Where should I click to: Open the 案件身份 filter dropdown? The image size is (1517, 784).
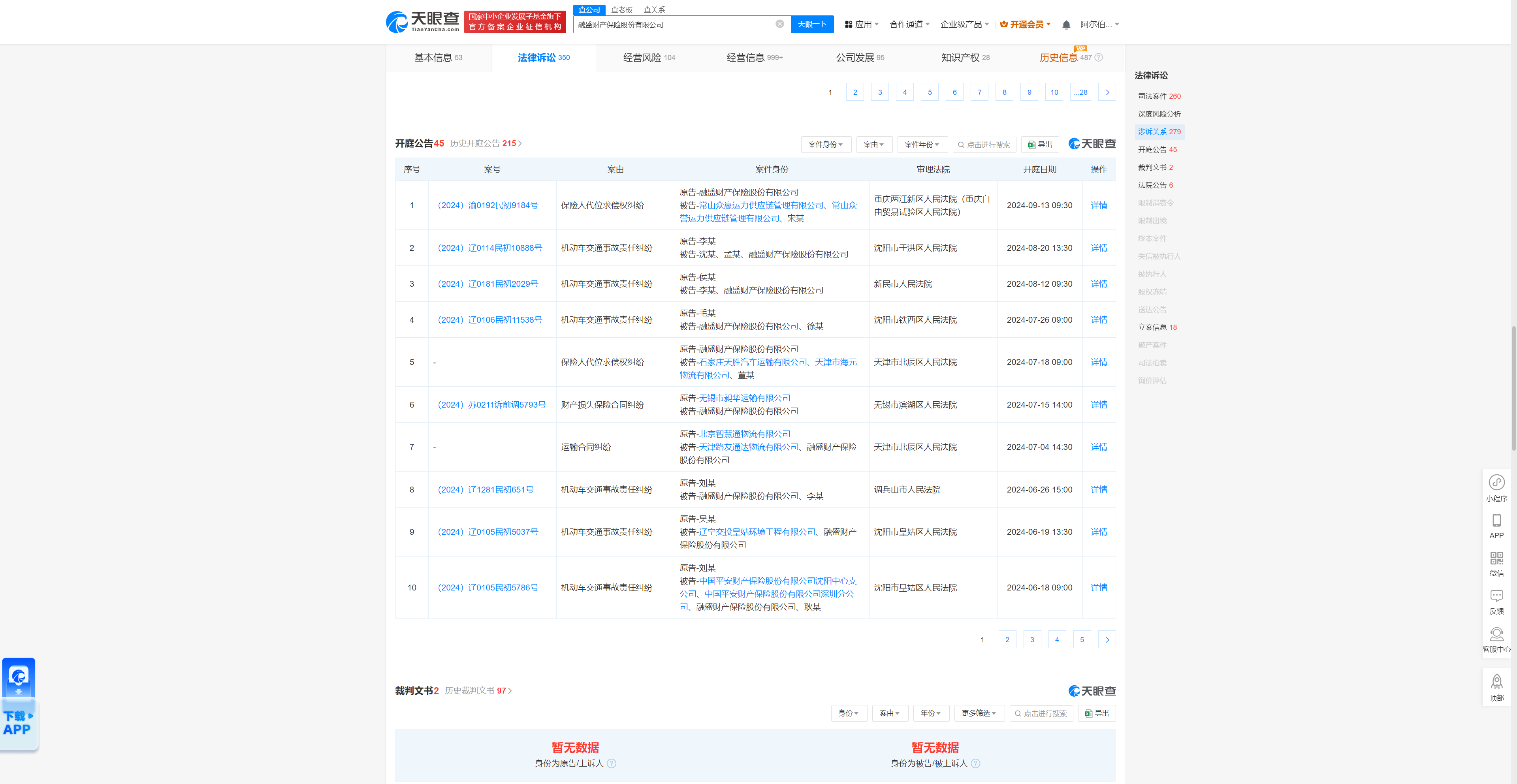click(826, 145)
